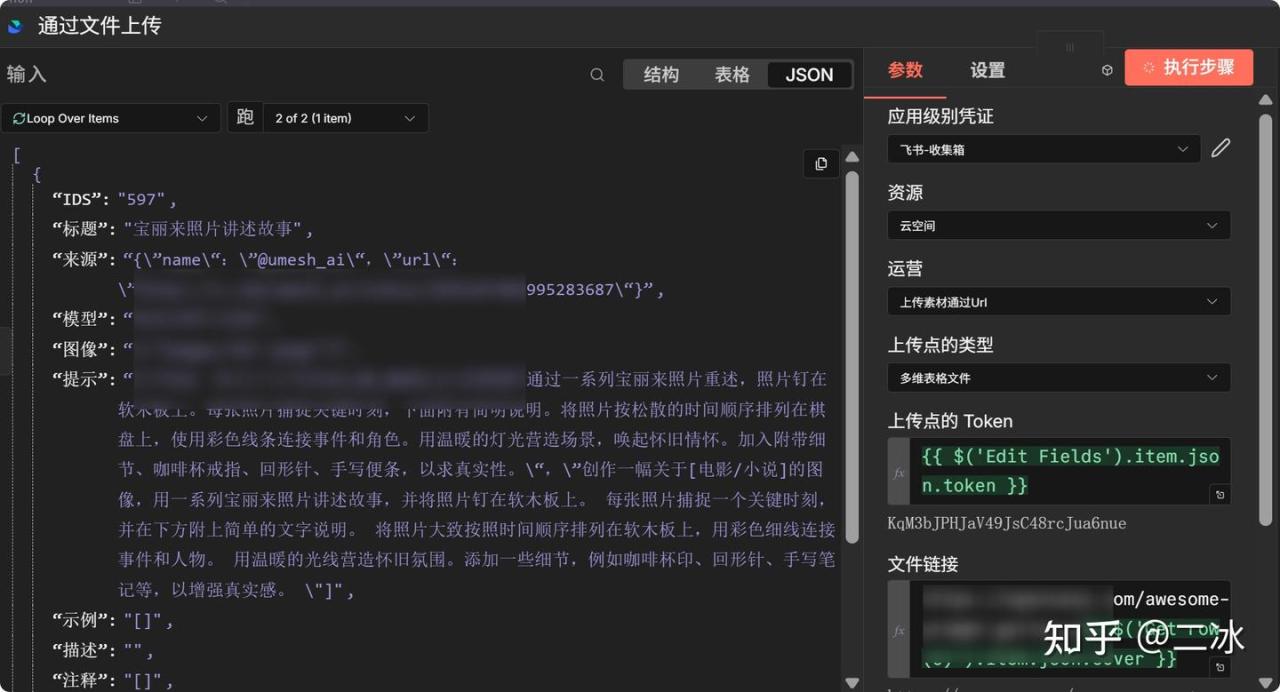The image size is (1280, 692).
Task: Open expression editor for 文件链接 field
Action: [x=1219, y=667]
